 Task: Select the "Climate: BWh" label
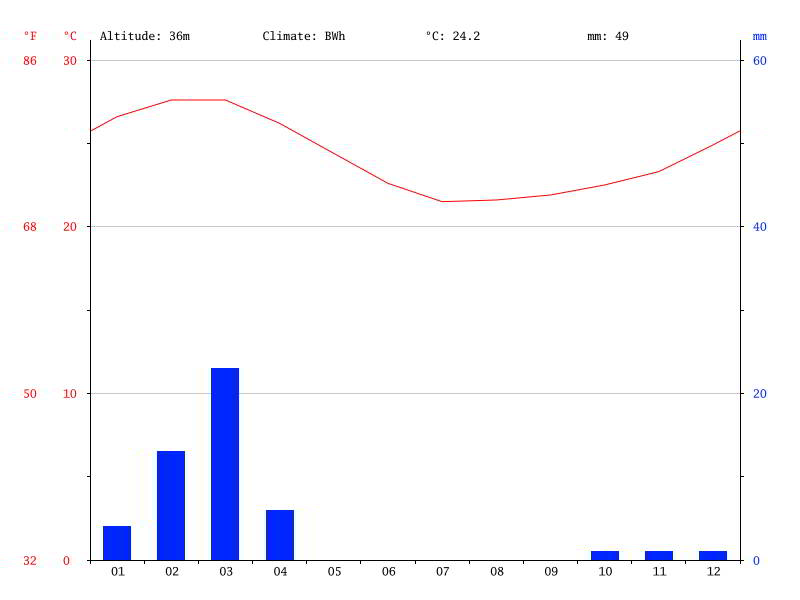pyautogui.click(x=304, y=36)
